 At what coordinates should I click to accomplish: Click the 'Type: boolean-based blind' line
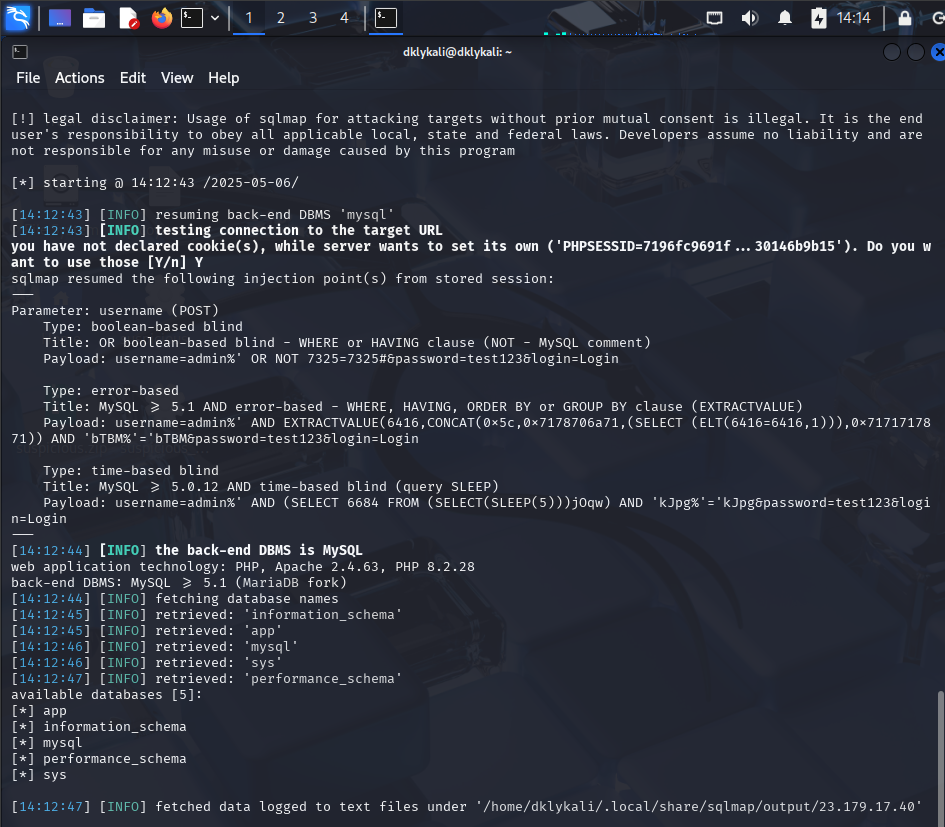click(143, 327)
